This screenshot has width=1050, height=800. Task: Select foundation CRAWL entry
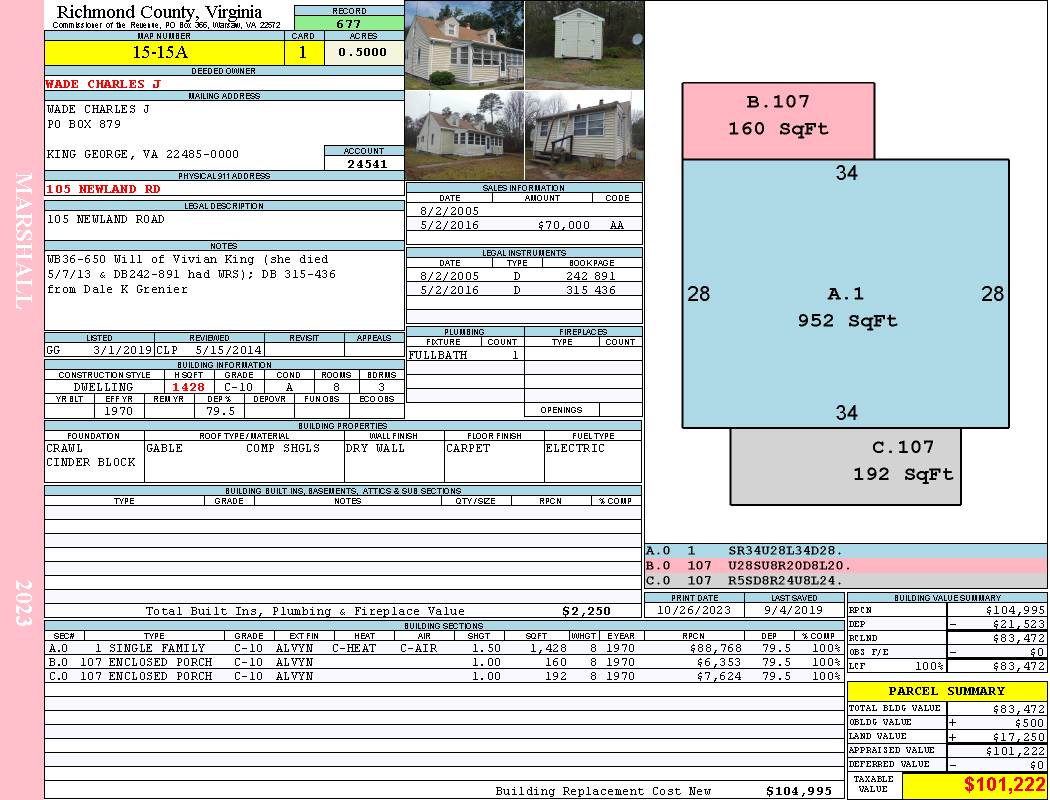[x=64, y=448]
